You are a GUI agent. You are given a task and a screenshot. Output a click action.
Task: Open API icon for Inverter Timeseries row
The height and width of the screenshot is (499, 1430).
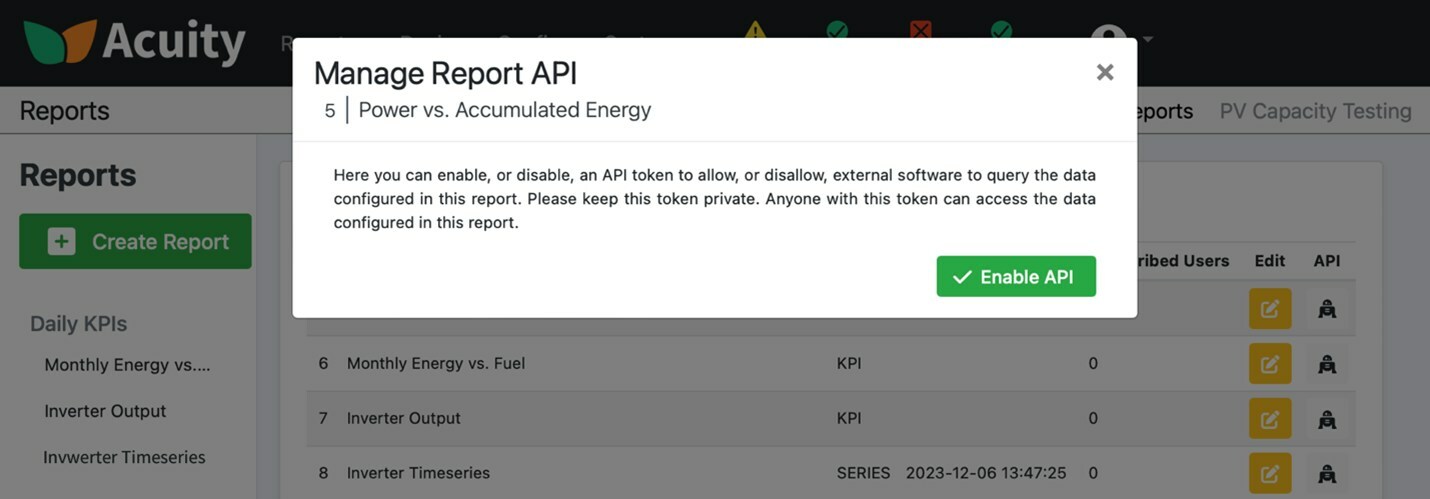(x=1327, y=473)
